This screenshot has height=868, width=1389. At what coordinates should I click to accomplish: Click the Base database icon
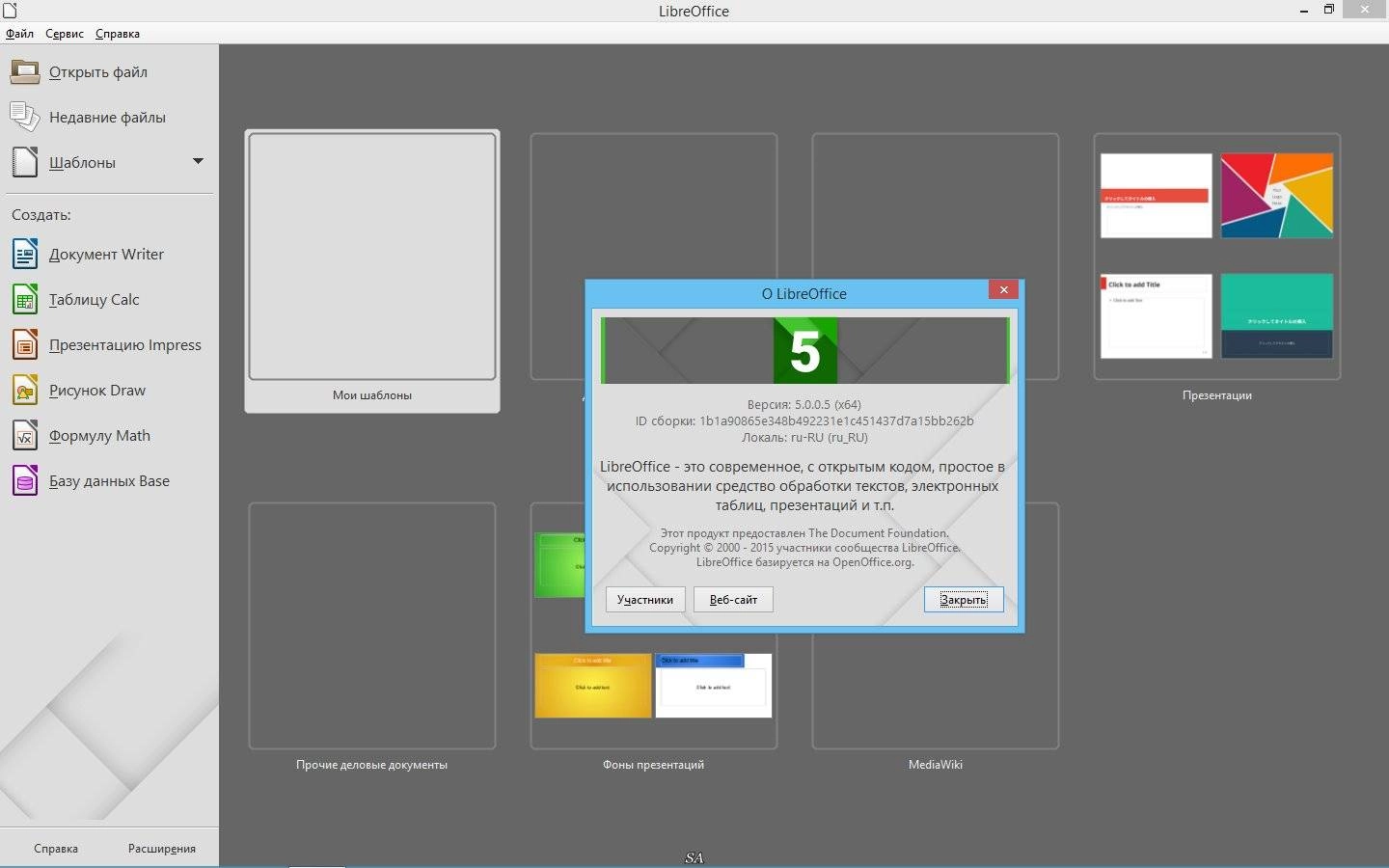tap(25, 481)
